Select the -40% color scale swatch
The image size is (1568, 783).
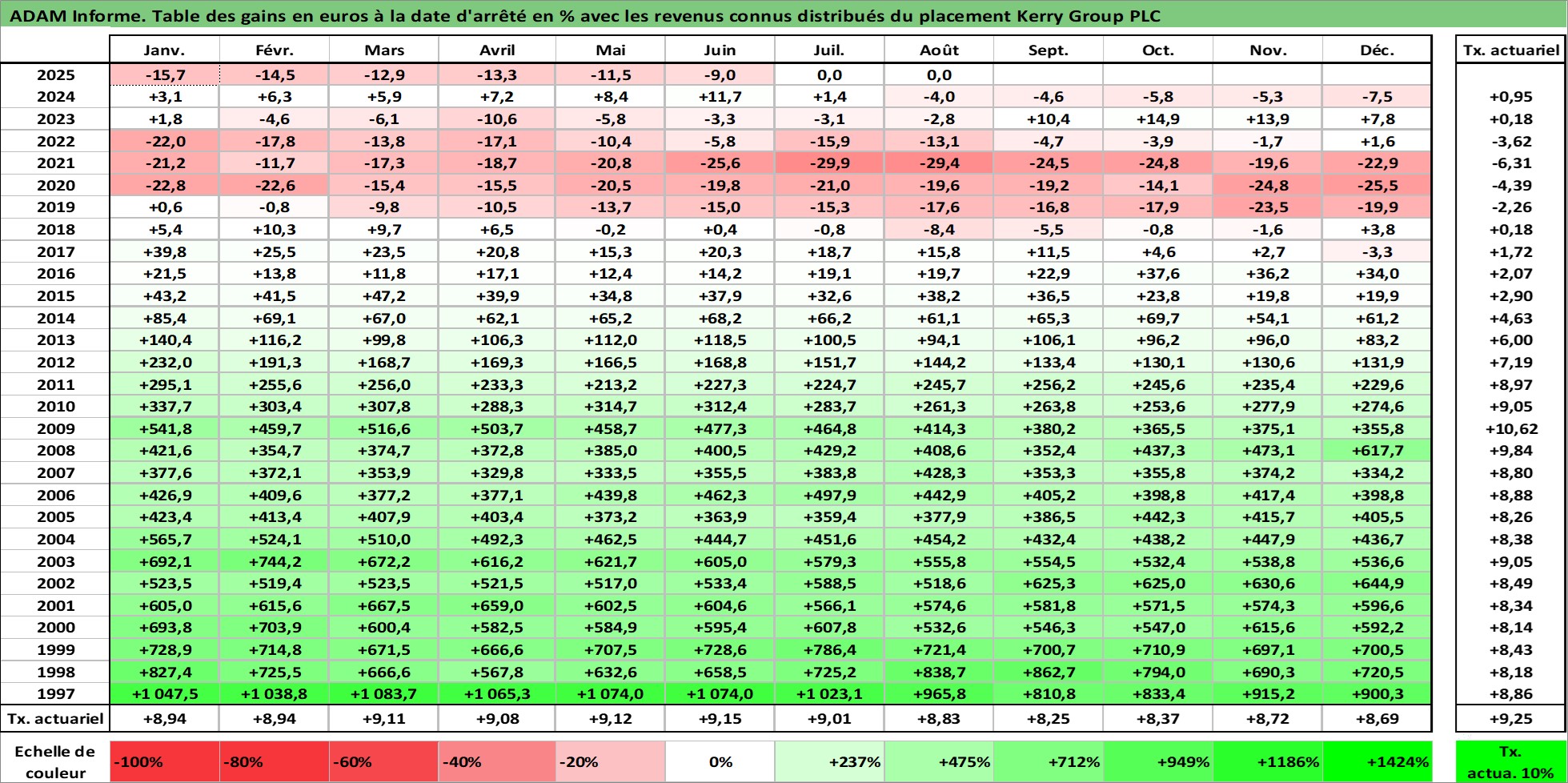[x=497, y=761]
